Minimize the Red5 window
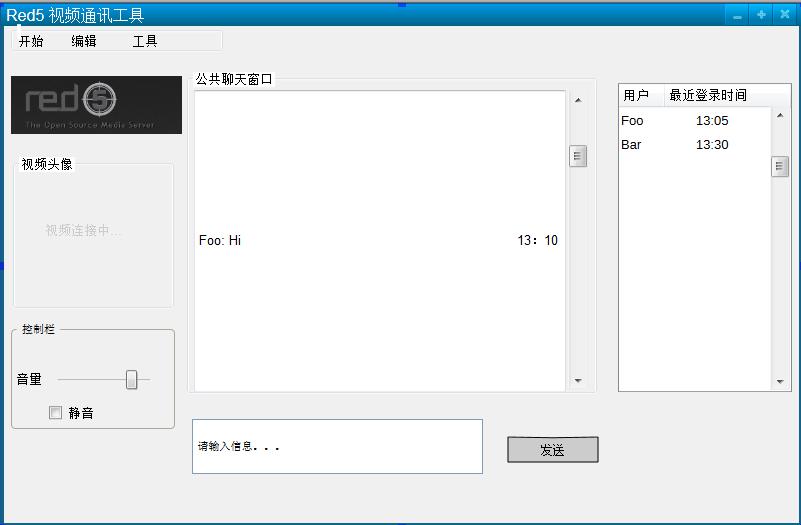 737,15
